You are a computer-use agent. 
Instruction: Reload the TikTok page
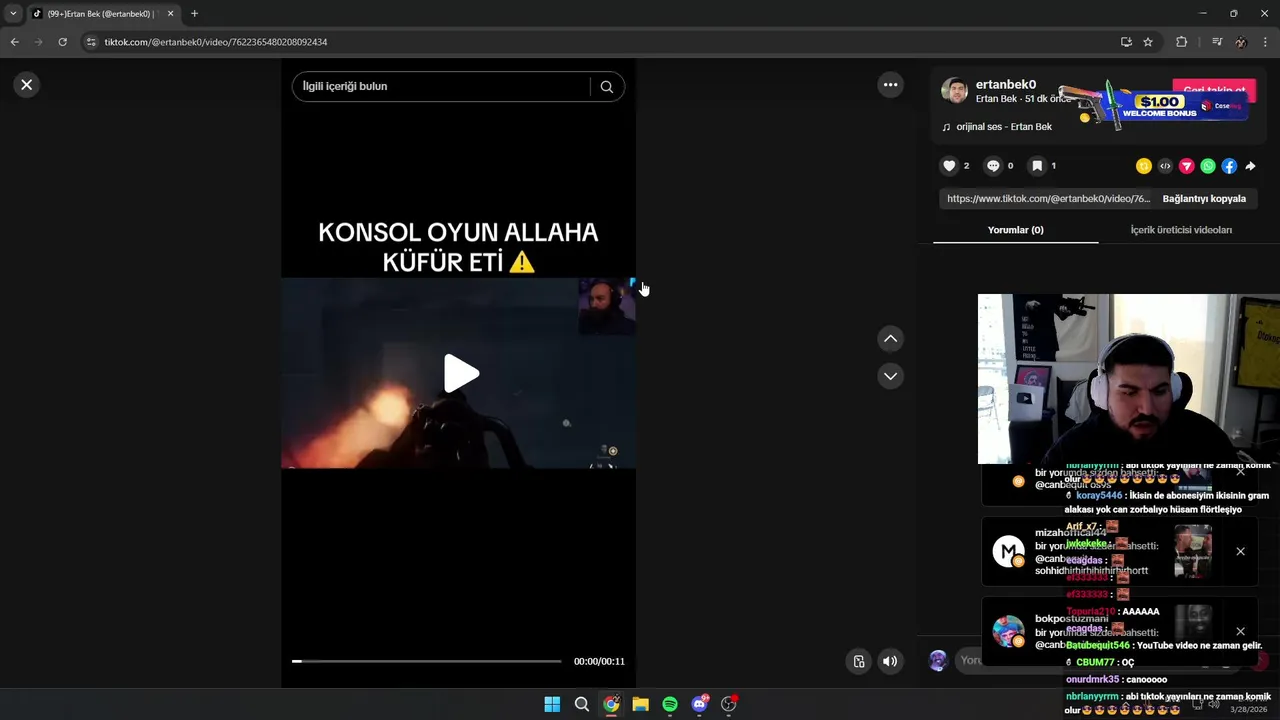(x=62, y=42)
